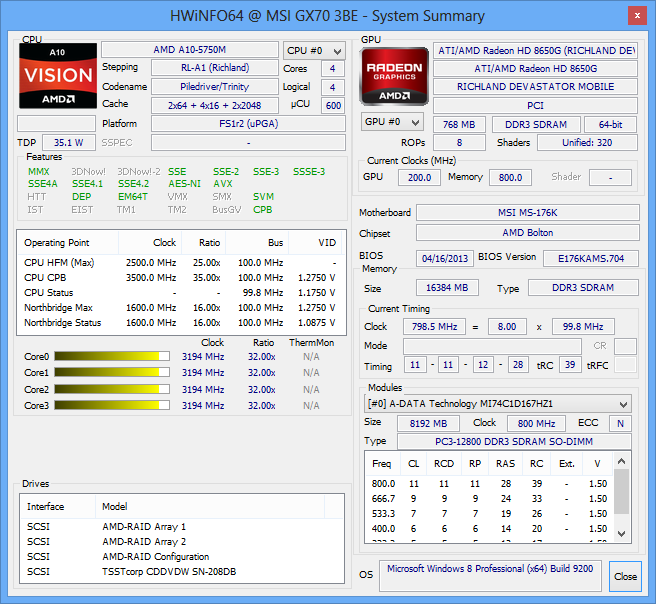Click the AVX feature label

click(x=223, y=184)
